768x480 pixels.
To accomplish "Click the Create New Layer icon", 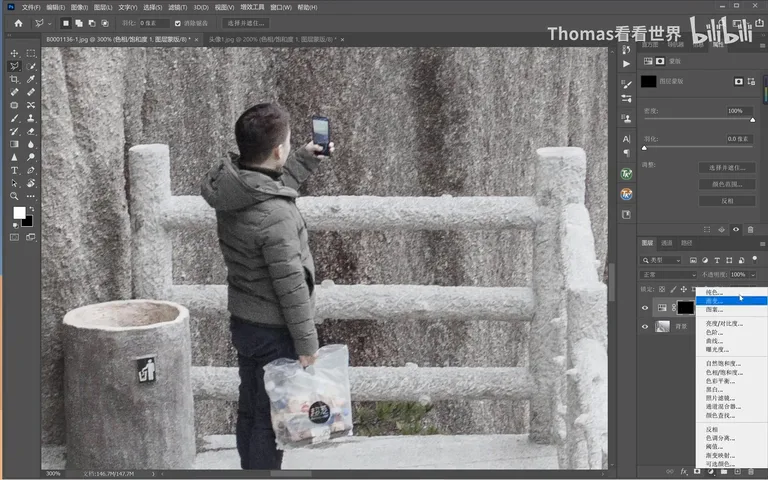I will (x=737, y=472).
